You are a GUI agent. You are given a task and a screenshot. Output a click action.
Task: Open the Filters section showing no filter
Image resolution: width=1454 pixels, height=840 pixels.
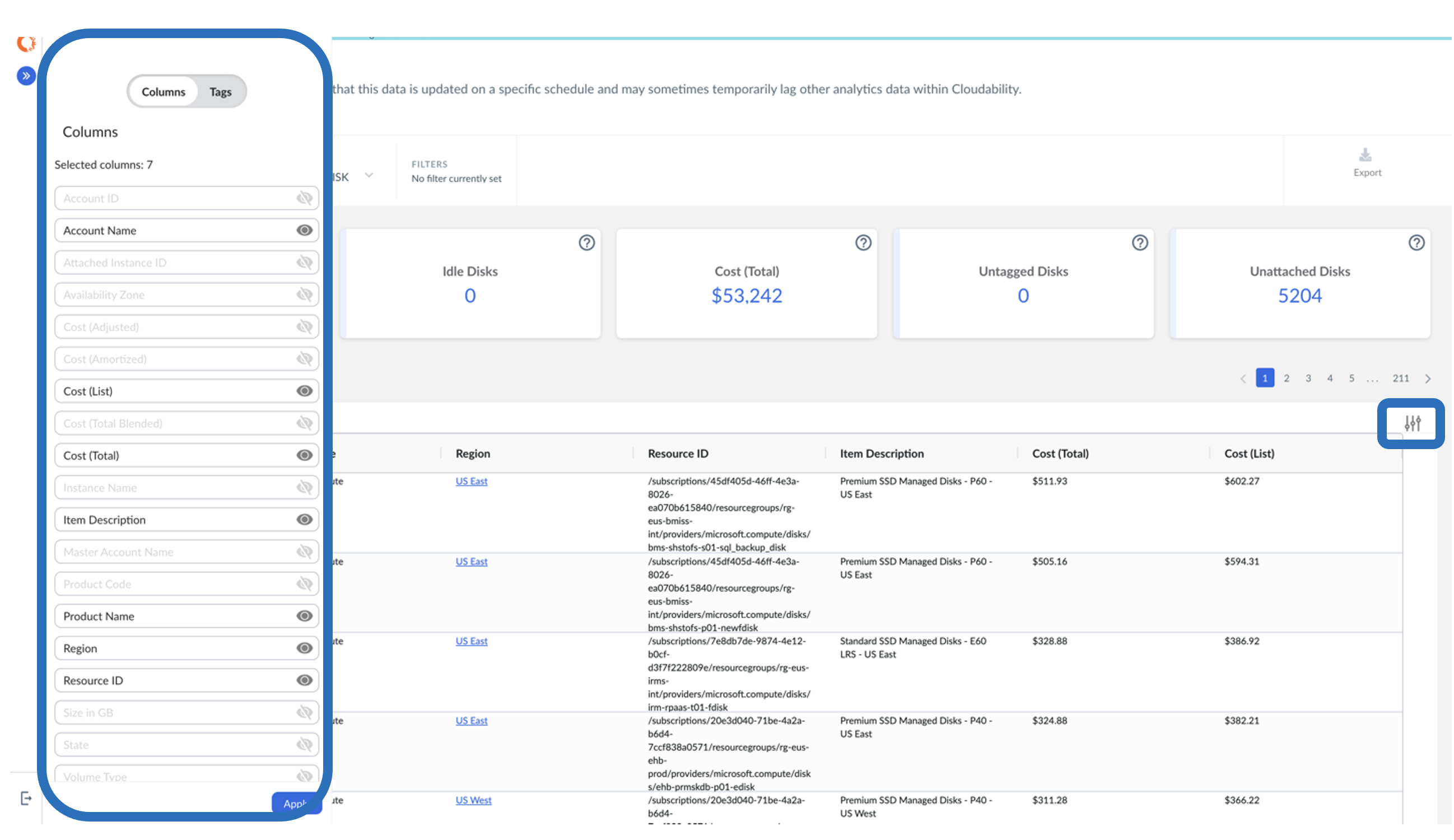456,171
